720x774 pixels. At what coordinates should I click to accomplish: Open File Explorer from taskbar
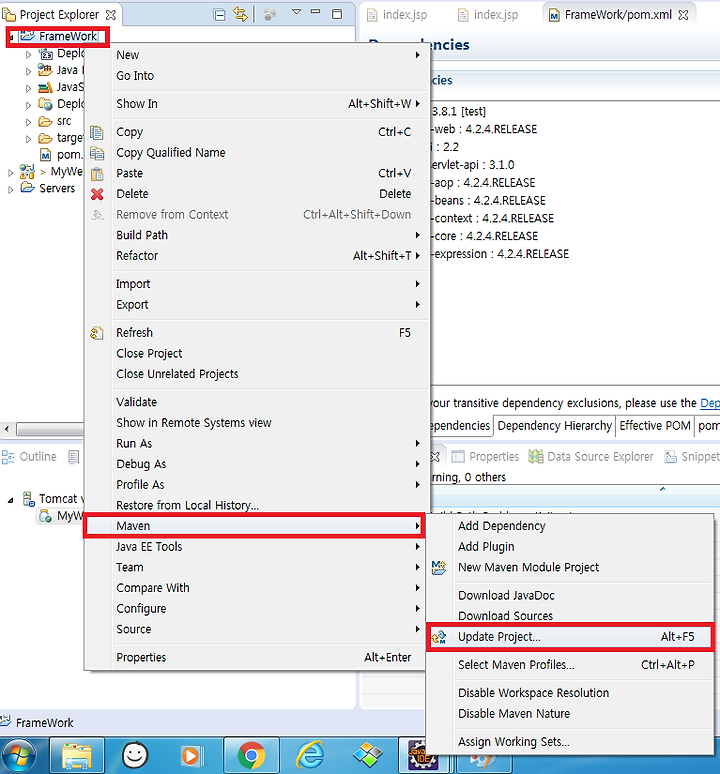click(x=77, y=755)
